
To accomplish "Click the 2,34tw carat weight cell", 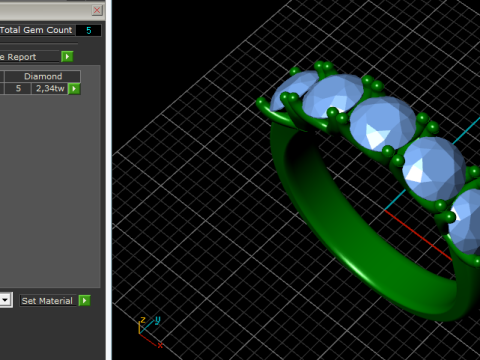I will point(50,89).
